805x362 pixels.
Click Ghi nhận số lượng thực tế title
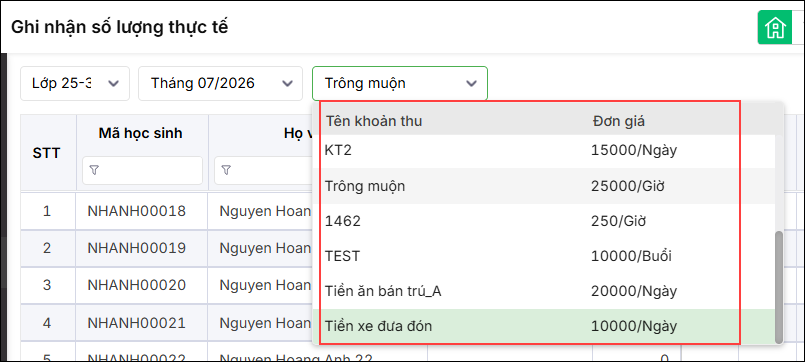[120, 27]
